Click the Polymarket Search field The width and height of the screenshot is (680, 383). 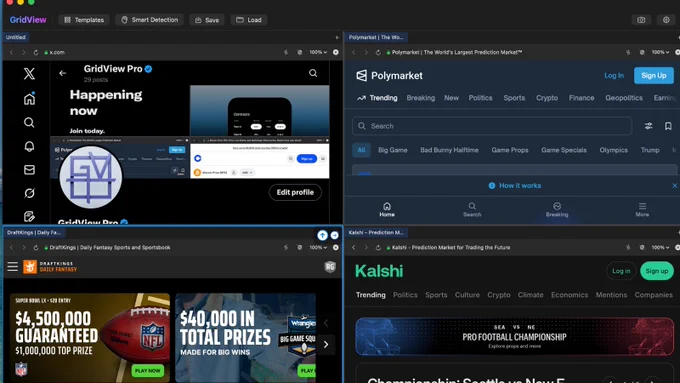coord(492,126)
